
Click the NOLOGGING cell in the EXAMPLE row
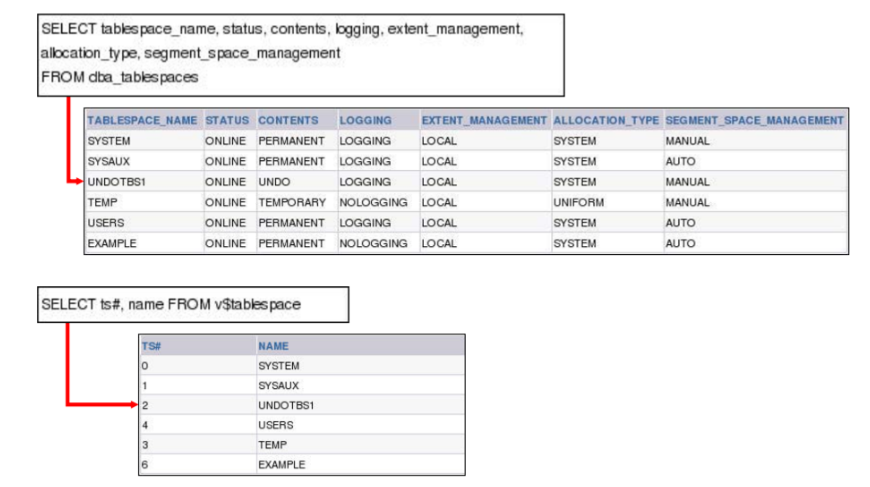click(x=373, y=244)
